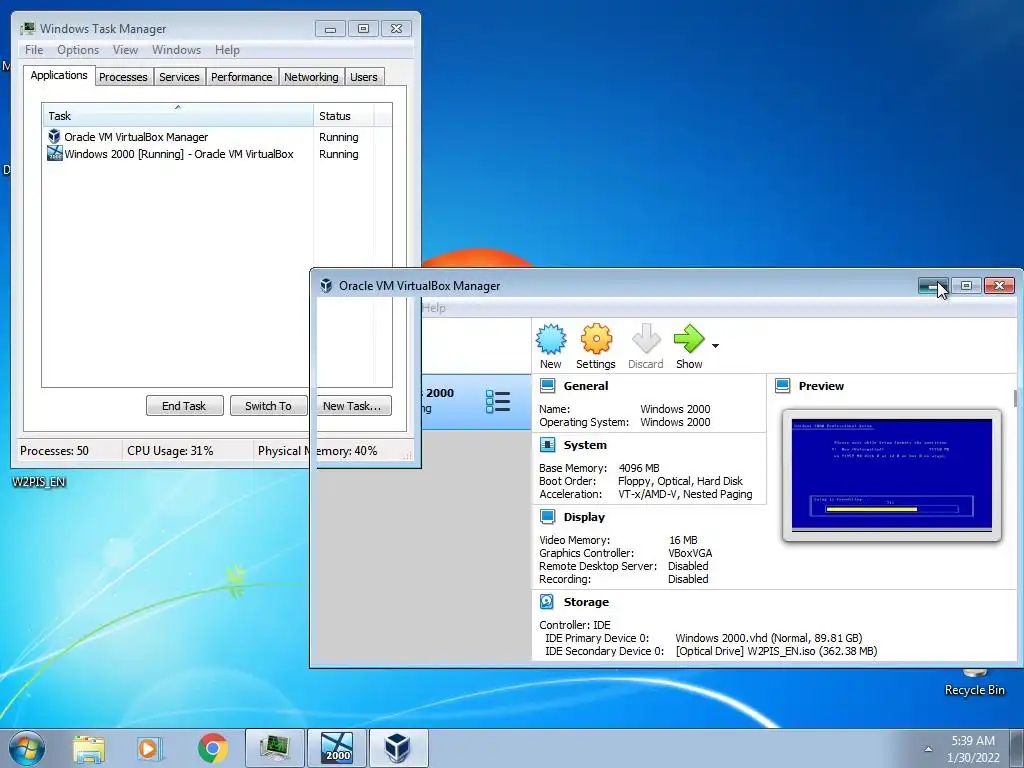Sort by the Status column header

click(342, 115)
